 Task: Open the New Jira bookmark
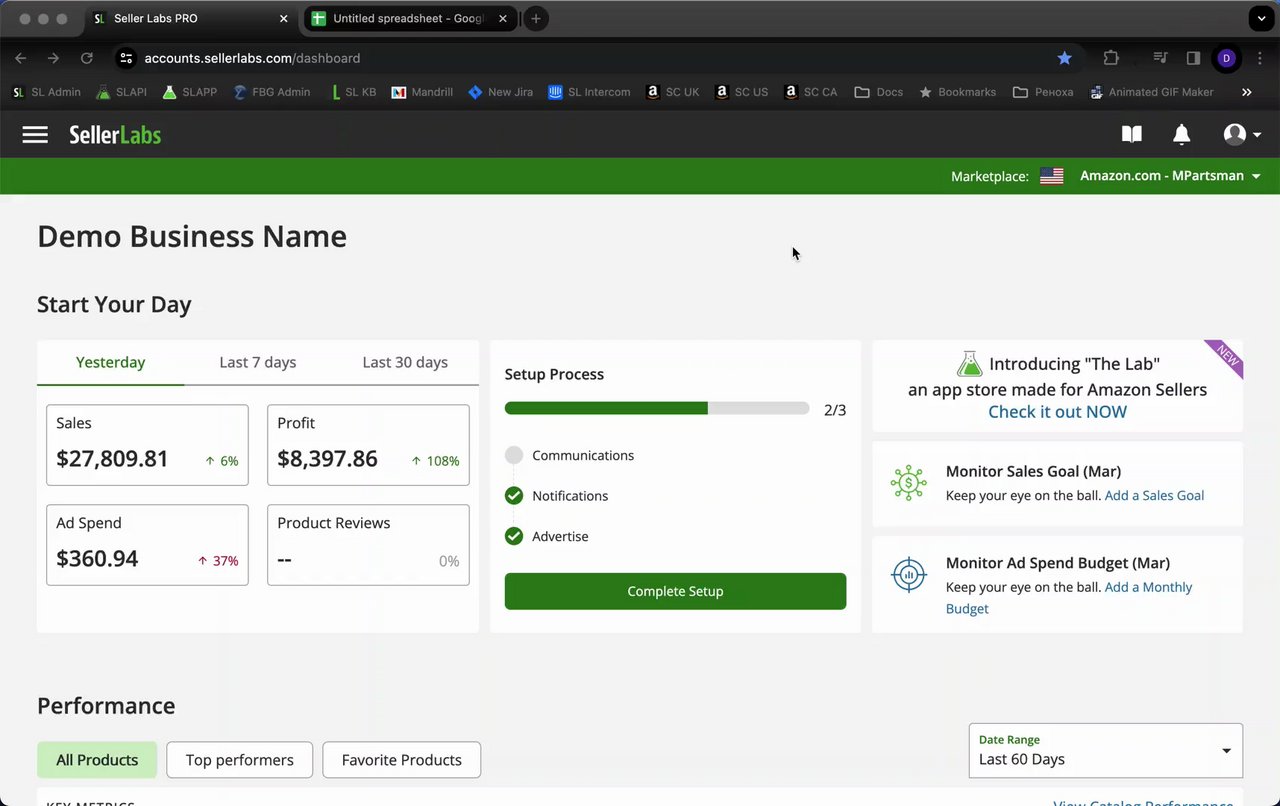click(x=500, y=92)
